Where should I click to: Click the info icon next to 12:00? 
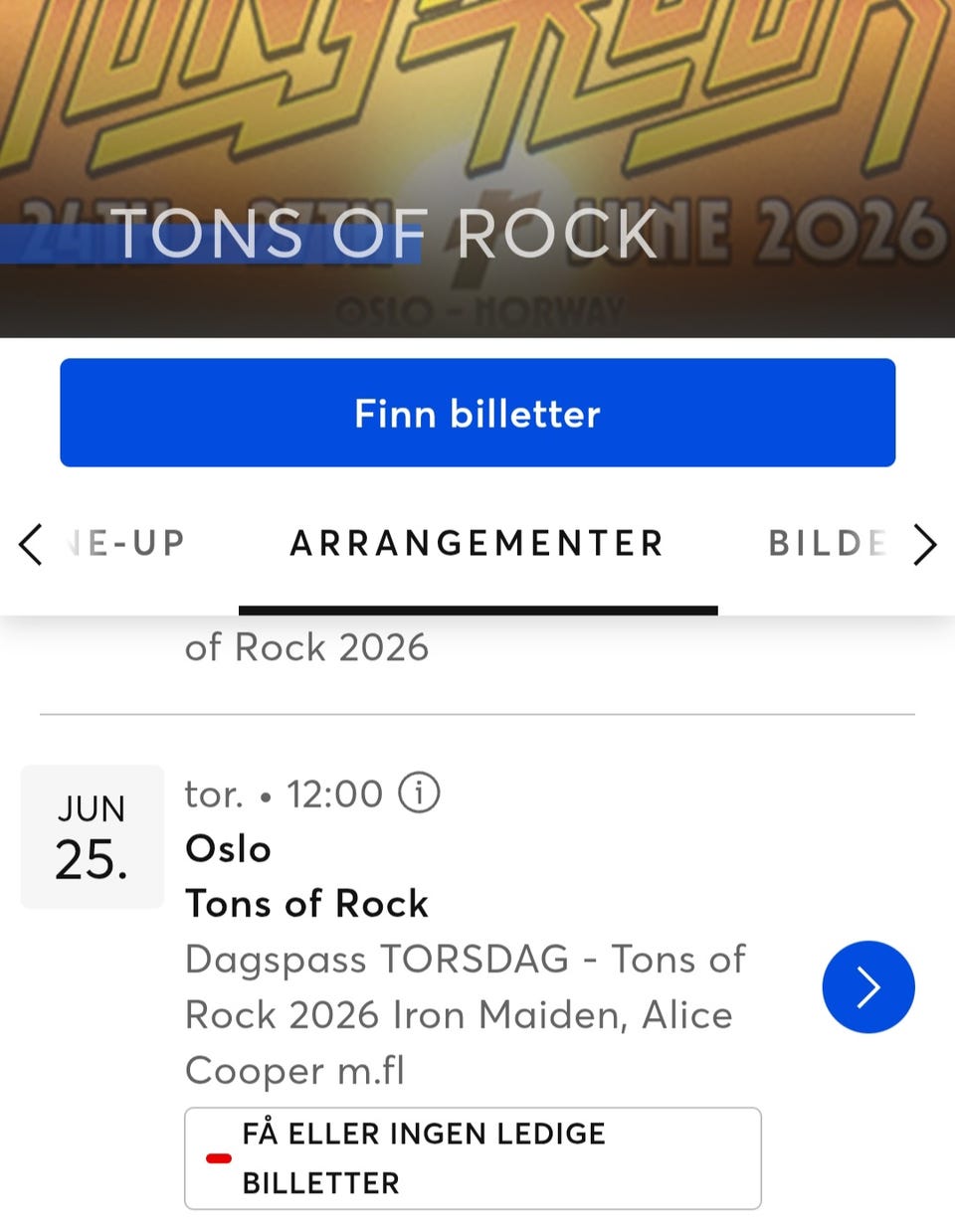point(419,793)
